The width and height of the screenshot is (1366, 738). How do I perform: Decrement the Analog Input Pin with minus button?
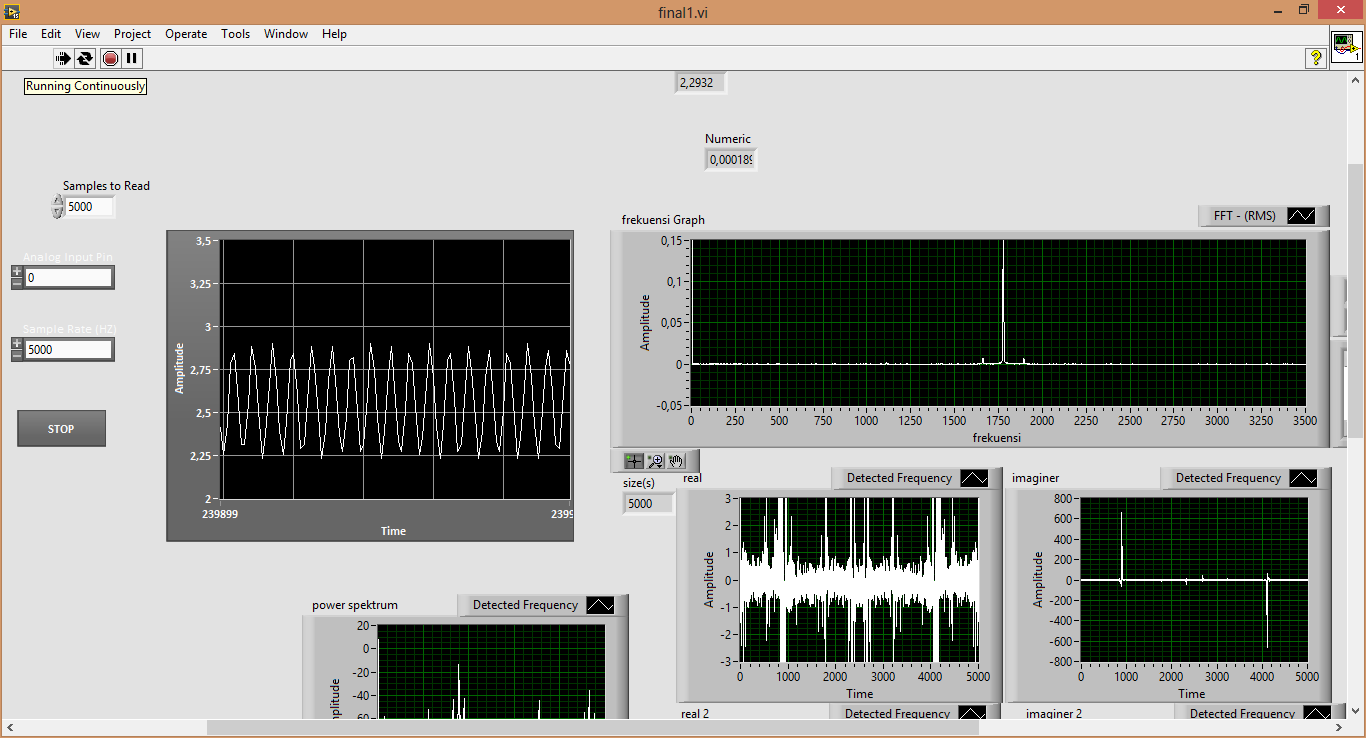click(x=17, y=283)
